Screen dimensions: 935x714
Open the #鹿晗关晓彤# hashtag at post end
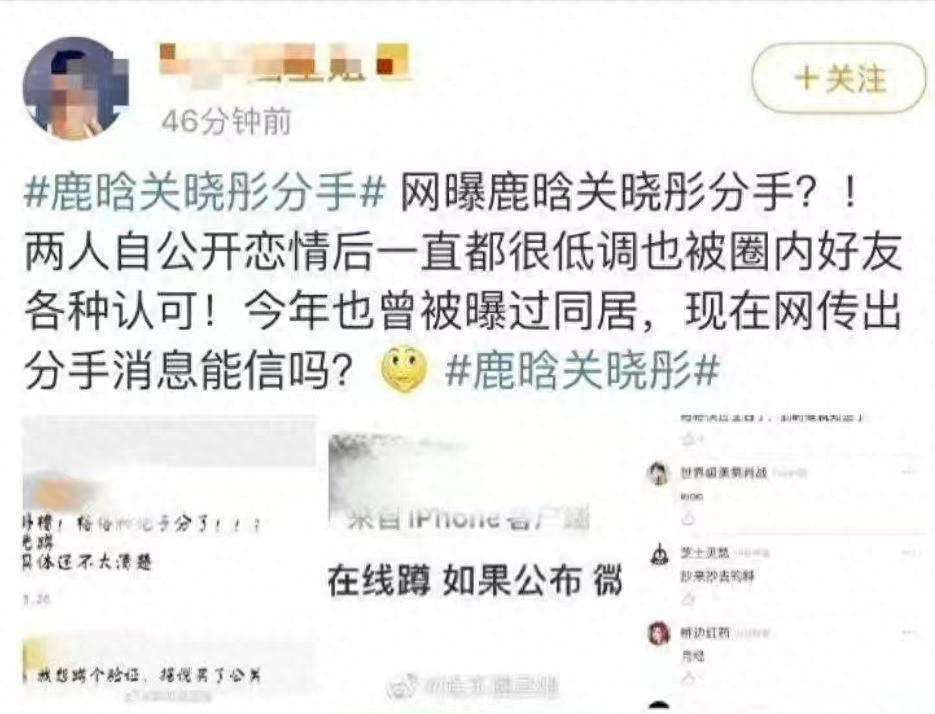(582, 370)
